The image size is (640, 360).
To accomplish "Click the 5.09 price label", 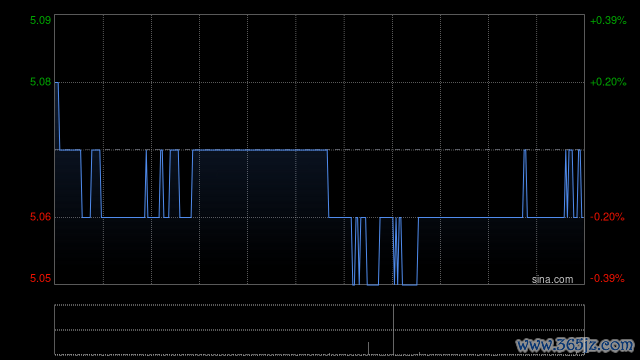I will (40, 20).
